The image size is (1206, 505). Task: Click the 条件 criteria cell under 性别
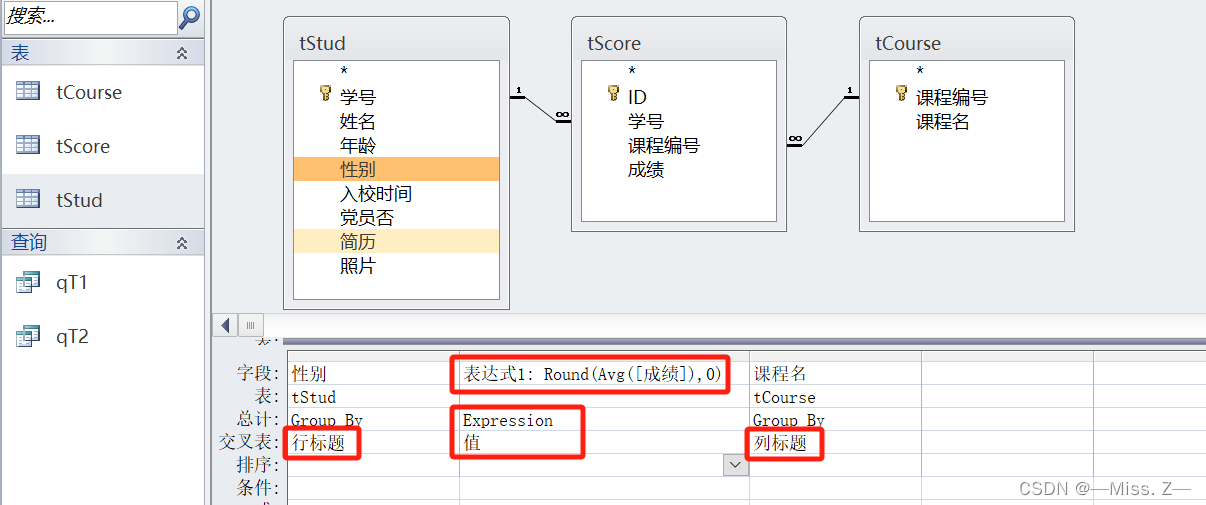[373, 488]
